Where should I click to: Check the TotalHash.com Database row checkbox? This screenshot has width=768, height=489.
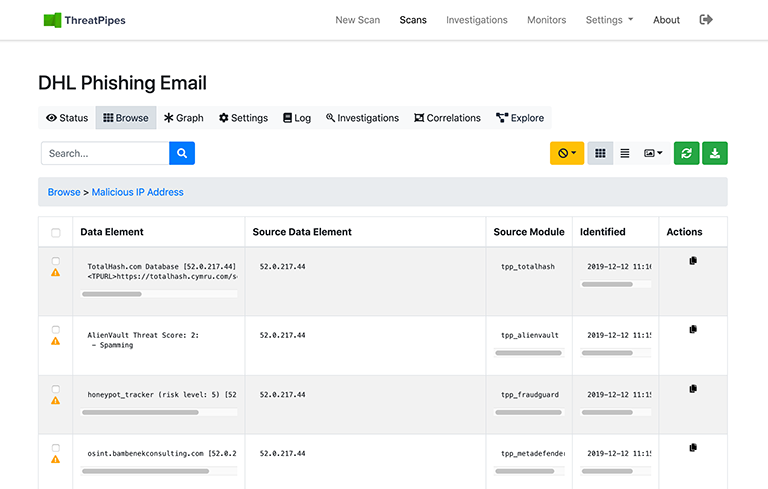(56, 262)
